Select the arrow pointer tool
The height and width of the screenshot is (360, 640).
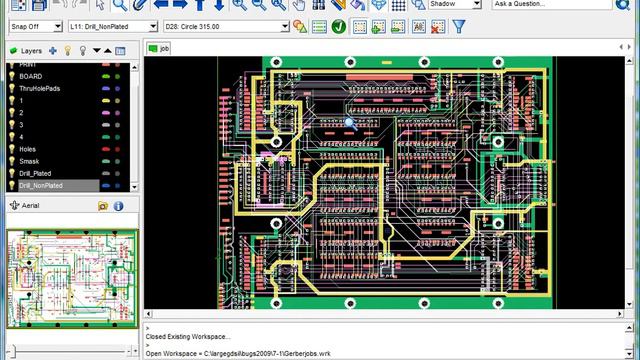click(x=100, y=4)
